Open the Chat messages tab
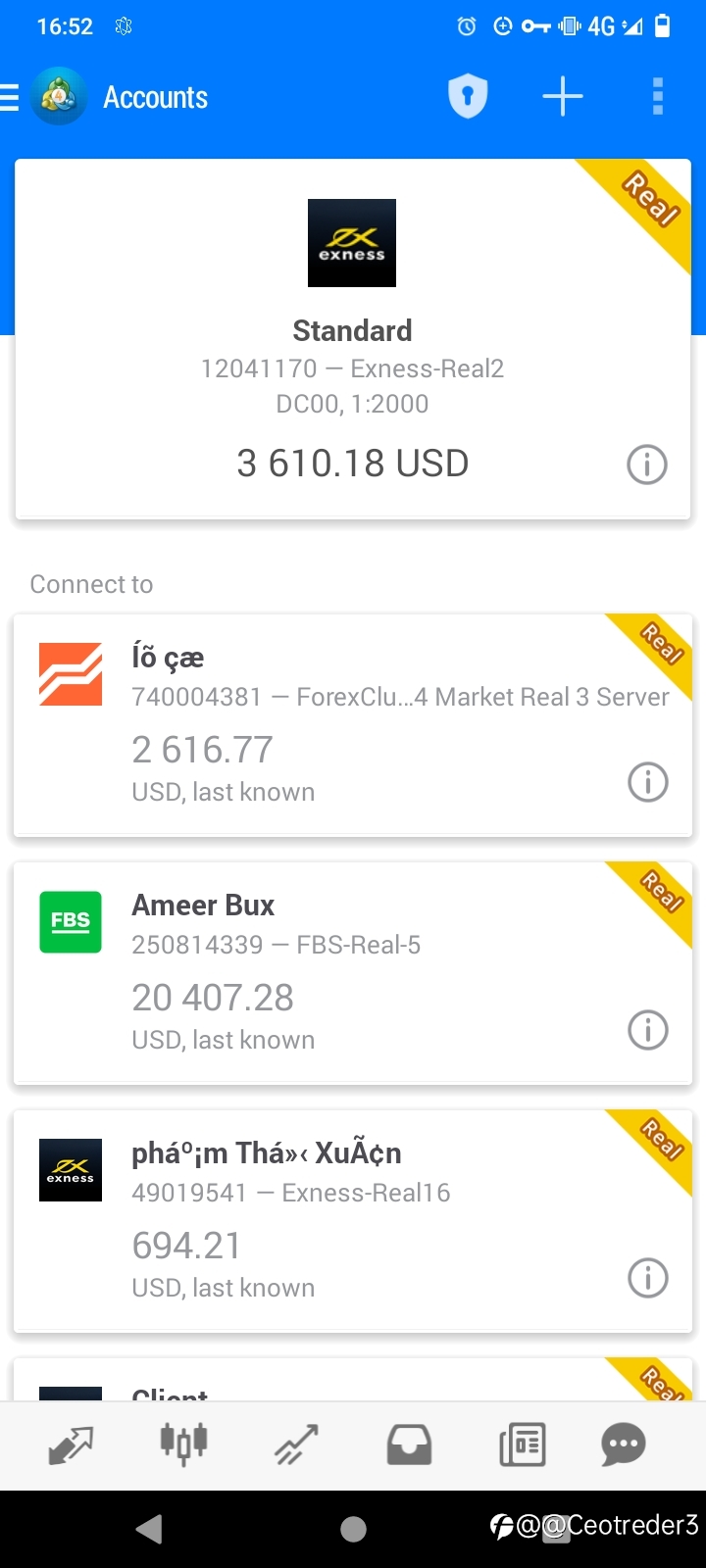The image size is (706, 1568). coord(624,1445)
